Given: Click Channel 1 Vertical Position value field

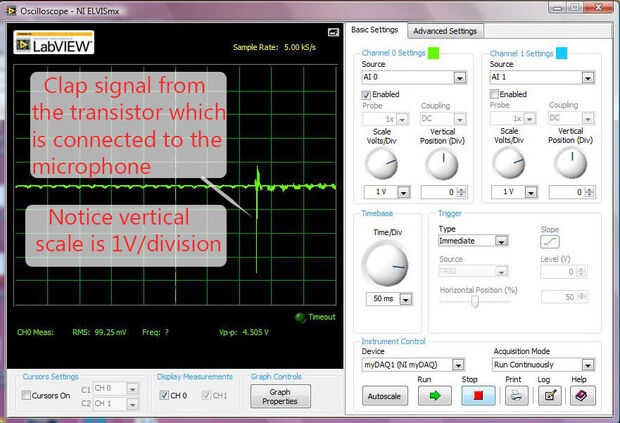Looking at the screenshot, I should click(x=567, y=192).
